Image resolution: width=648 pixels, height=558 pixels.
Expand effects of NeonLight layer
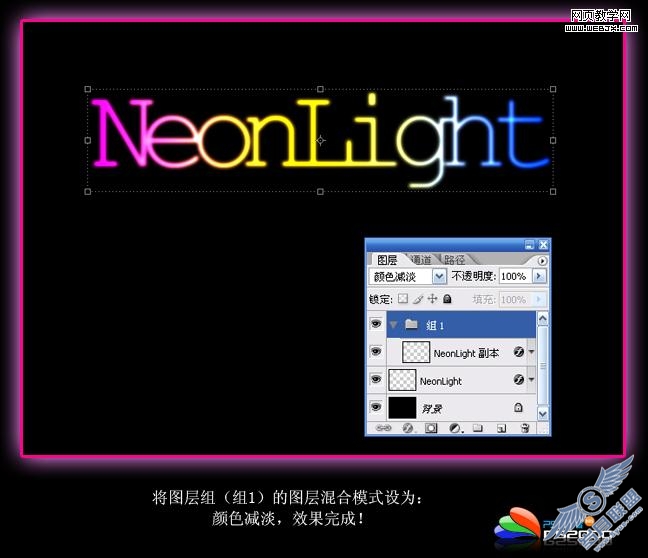pos(531,379)
